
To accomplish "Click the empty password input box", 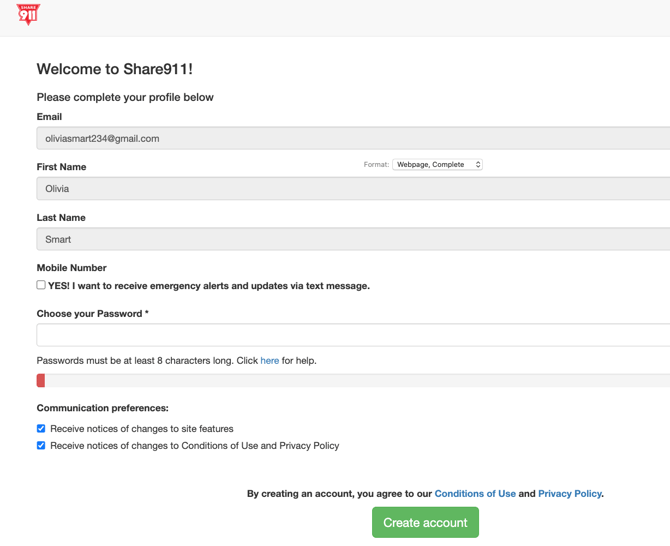I will [x=350, y=335].
